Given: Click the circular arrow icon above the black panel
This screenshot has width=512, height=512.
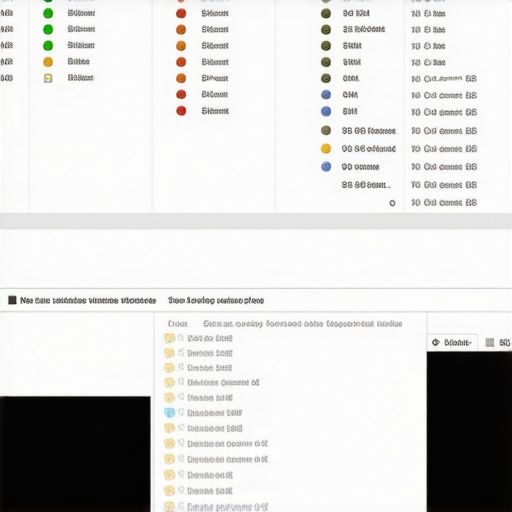Looking at the screenshot, I should click(436, 342).
